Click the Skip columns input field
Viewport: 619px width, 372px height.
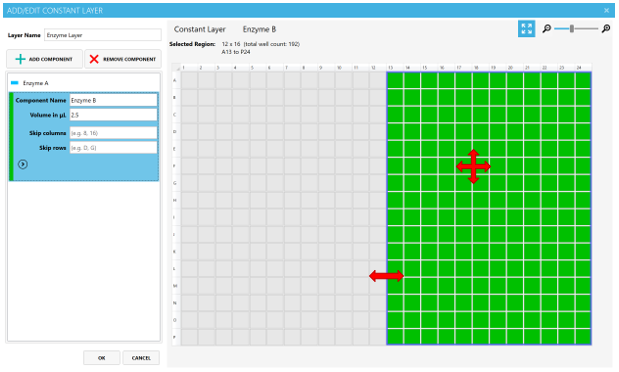[113, 133]
